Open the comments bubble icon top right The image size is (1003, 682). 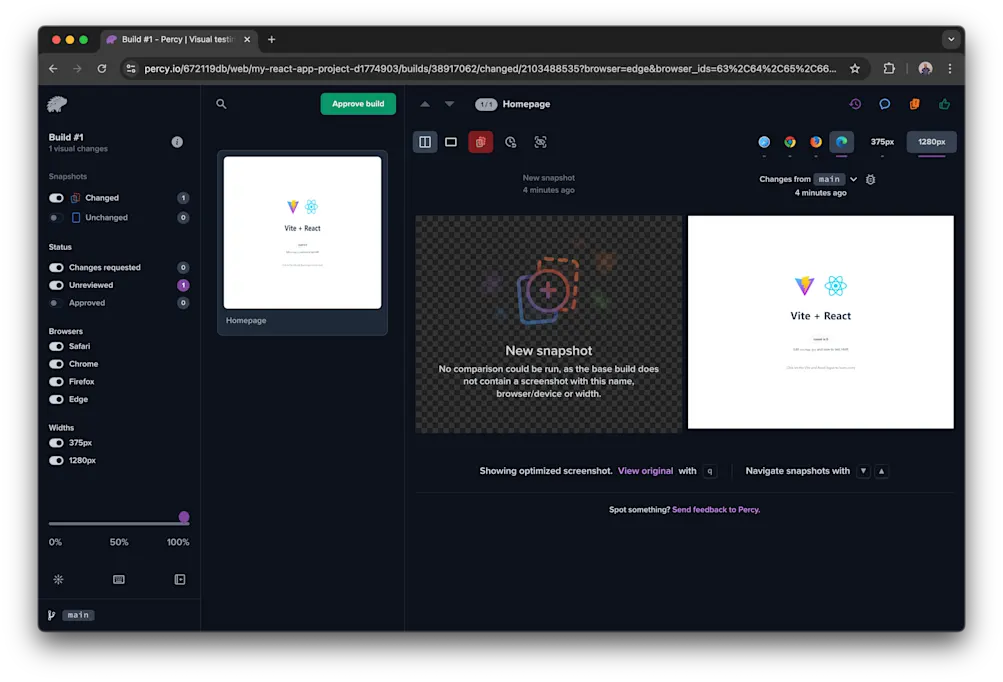pyautogui.click(x=882, y=103)
